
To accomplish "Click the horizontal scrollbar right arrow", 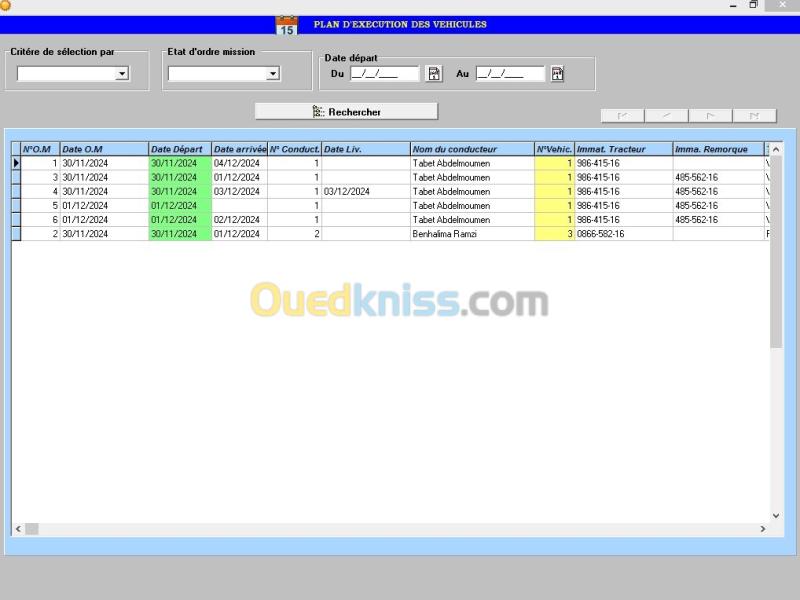I will point(763,529).
